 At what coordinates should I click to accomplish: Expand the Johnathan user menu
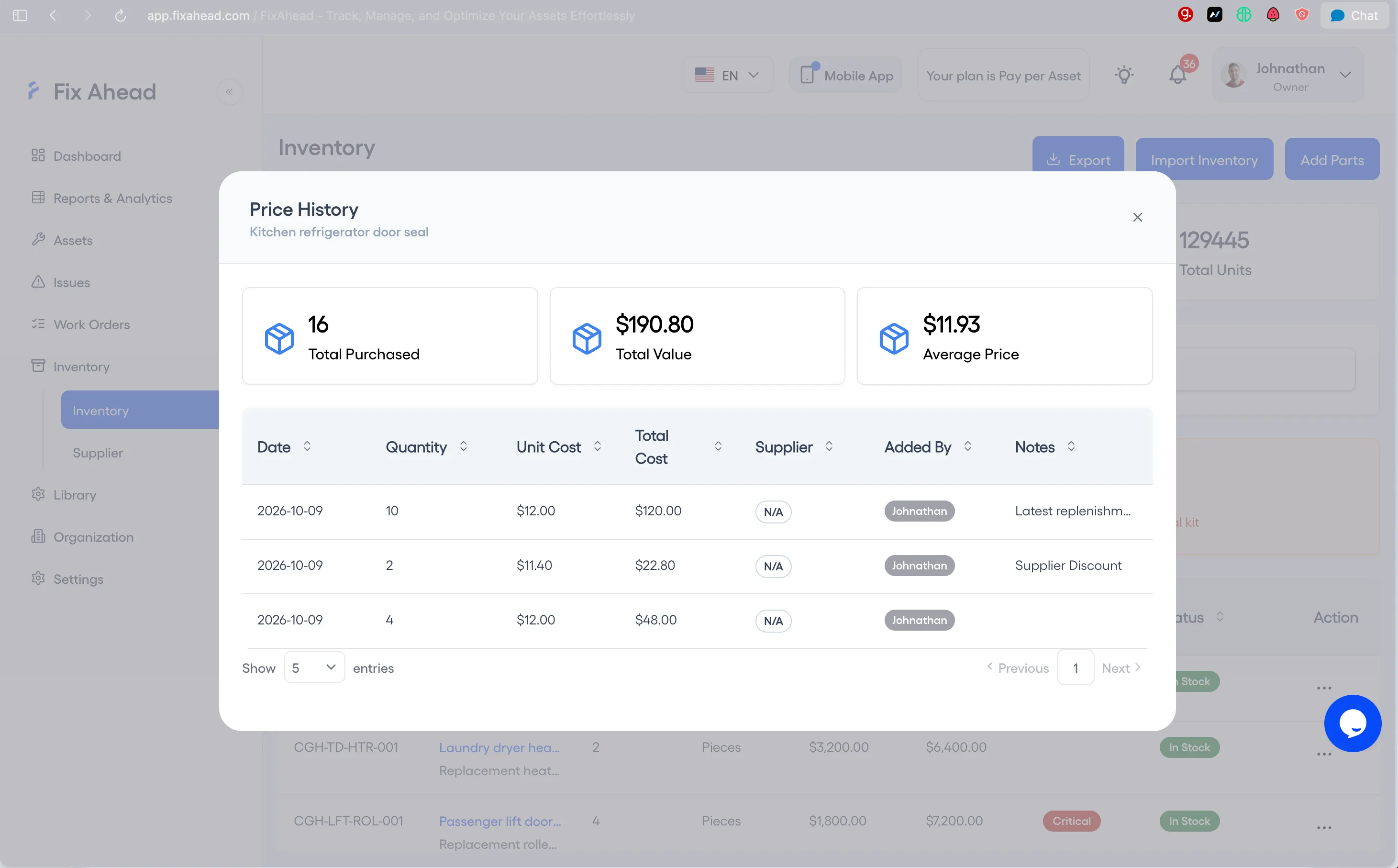[x=1288, y=75]
